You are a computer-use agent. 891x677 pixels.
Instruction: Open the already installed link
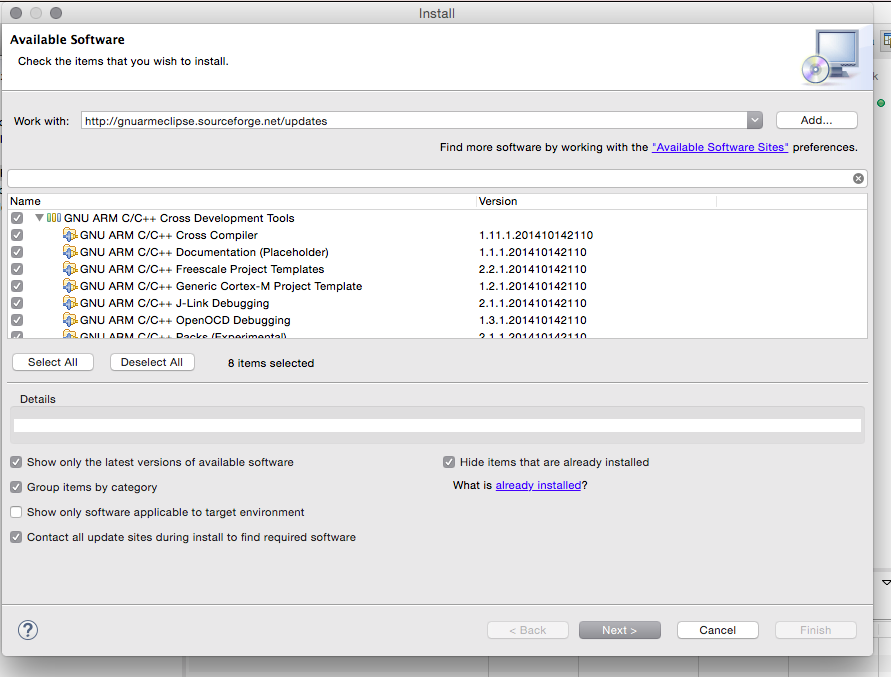[x=538, y=485]
